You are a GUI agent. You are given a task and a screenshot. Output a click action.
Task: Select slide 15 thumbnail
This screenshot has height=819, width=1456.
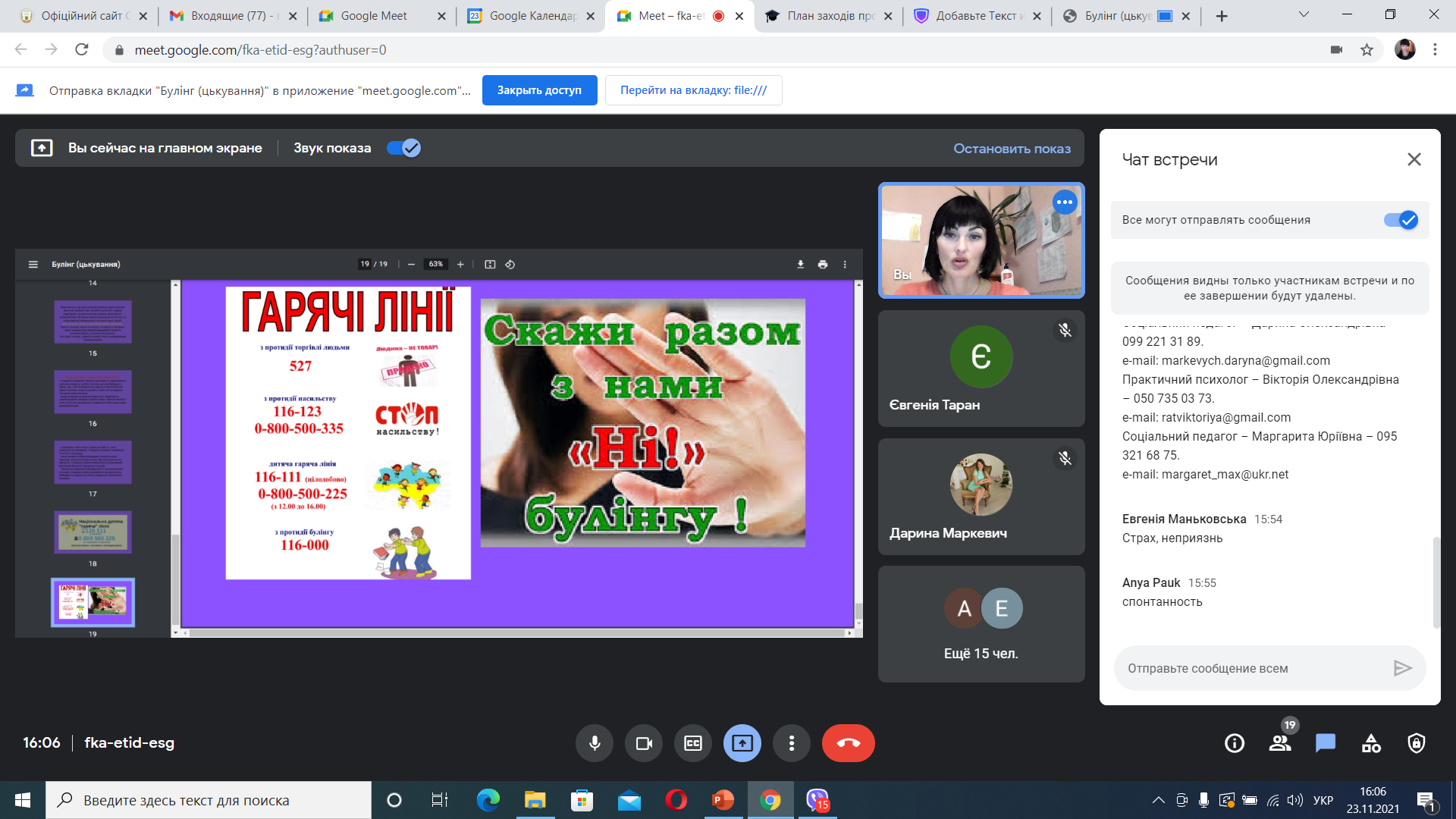pos(93,321)
